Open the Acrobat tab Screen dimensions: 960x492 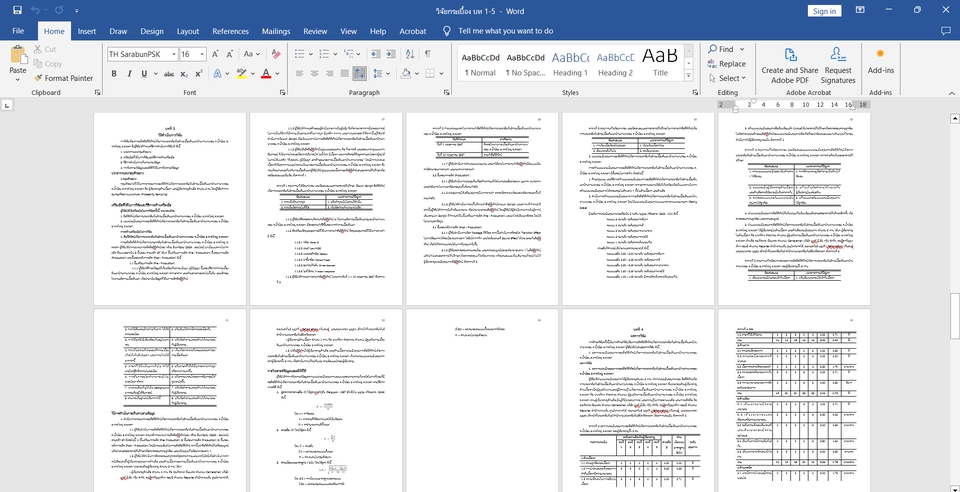[413, 31]
